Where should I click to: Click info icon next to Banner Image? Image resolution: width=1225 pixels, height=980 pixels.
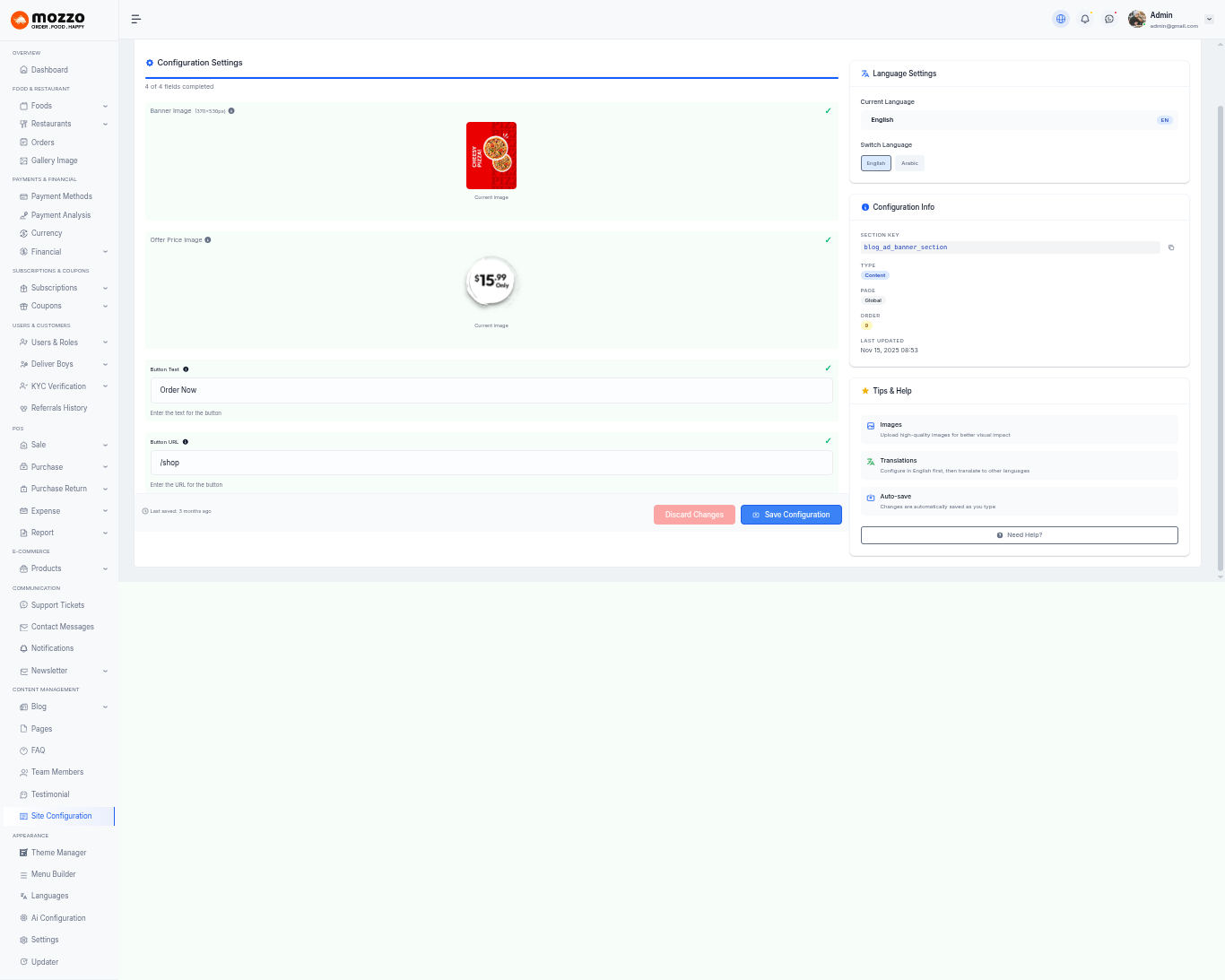click(231, 111)
